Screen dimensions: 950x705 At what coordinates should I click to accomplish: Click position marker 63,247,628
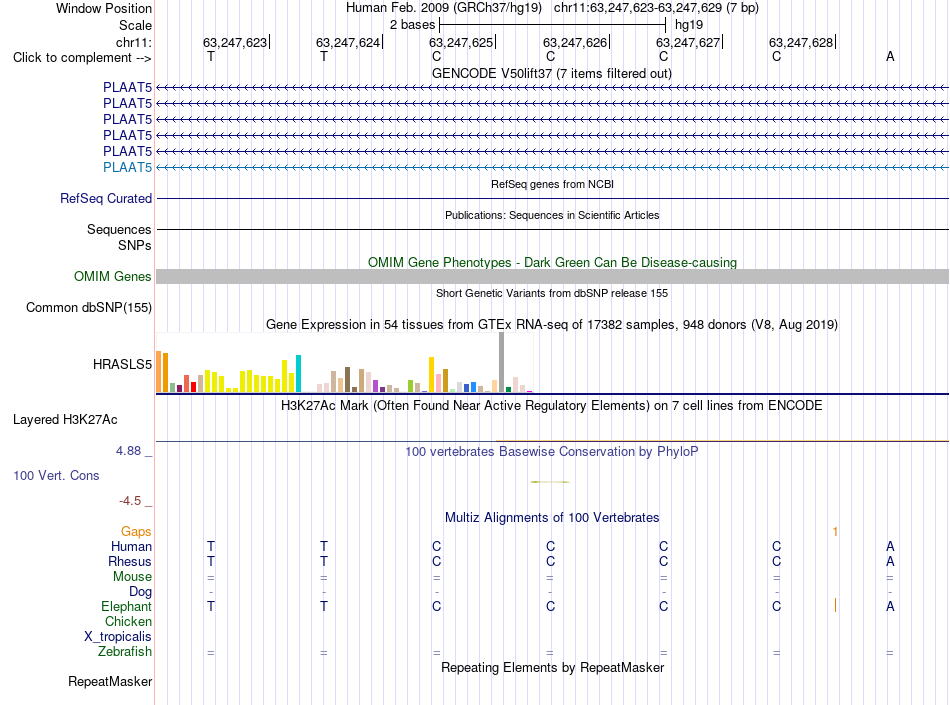(x=802, y=42)
